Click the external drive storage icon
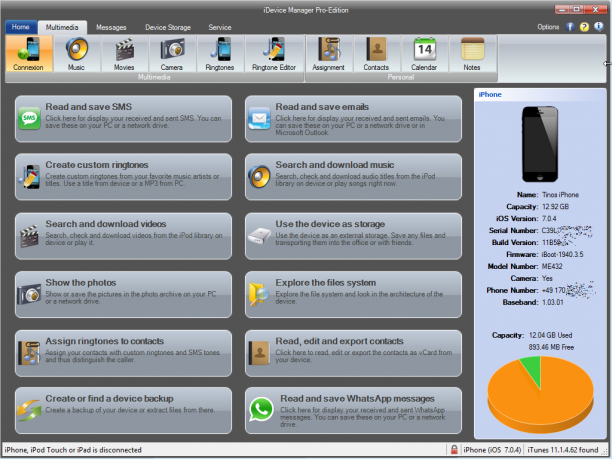 (x=260, y=236)
